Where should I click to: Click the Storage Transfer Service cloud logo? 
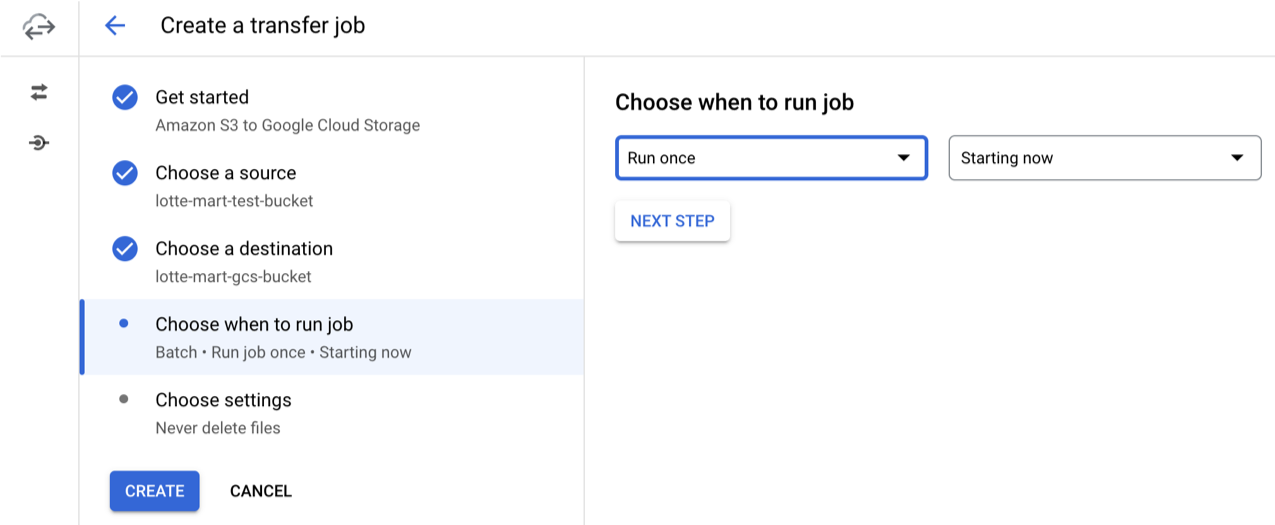click(x=39, y=27)
